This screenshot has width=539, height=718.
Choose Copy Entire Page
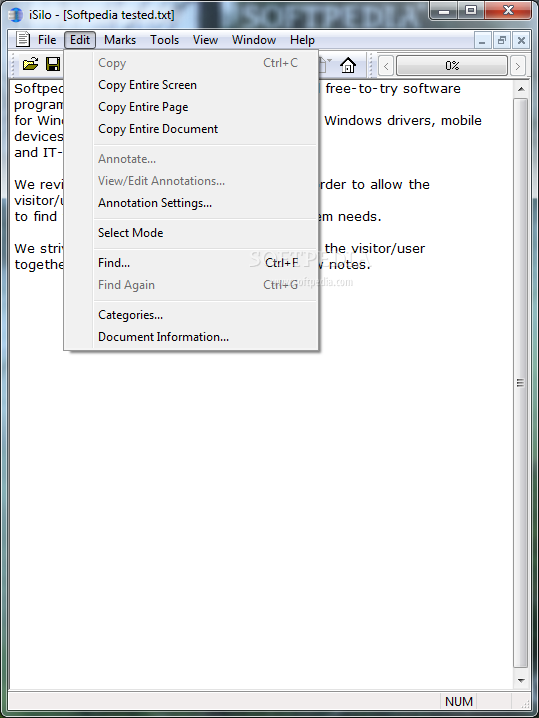click(191, 107)
